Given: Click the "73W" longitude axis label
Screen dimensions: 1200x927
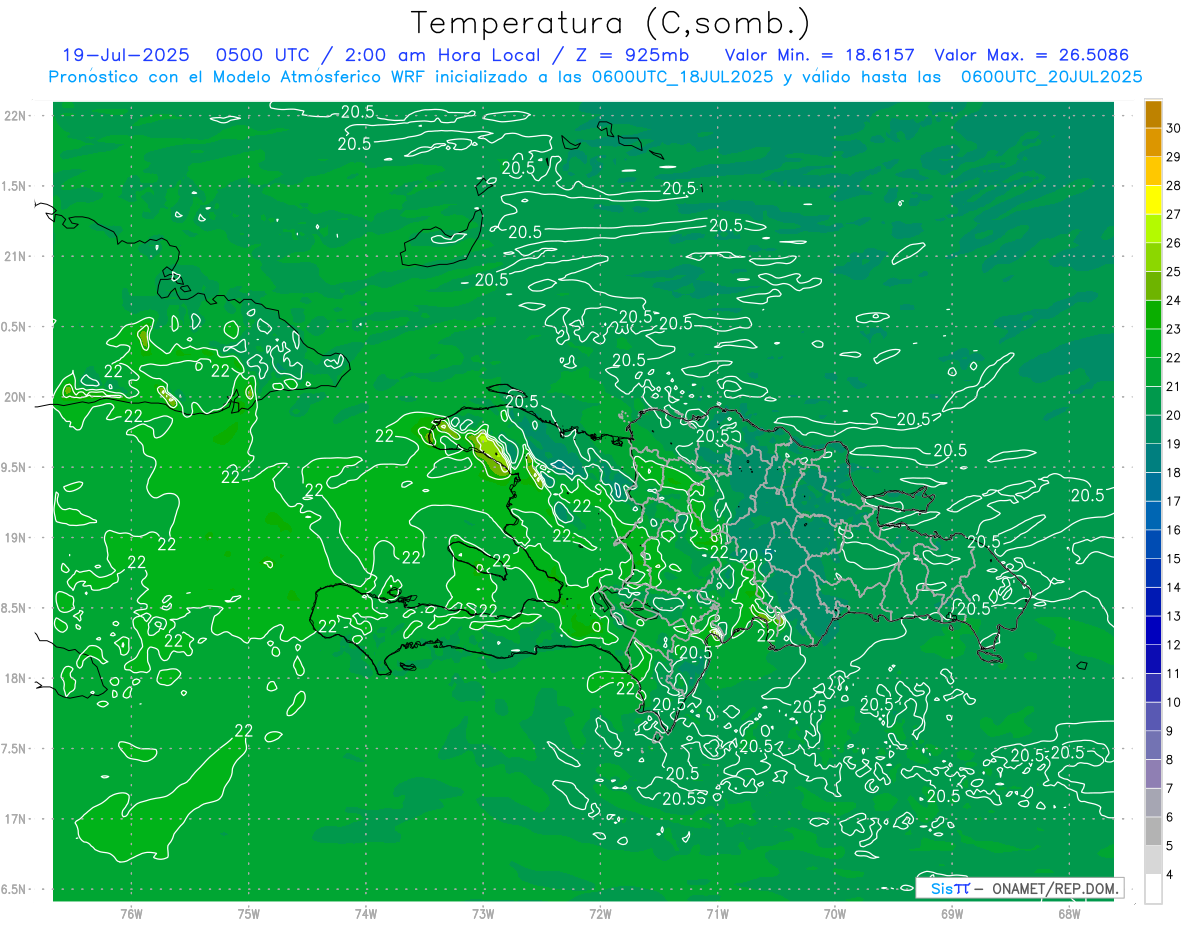Looking at the screenshot, I should point(483,913).
